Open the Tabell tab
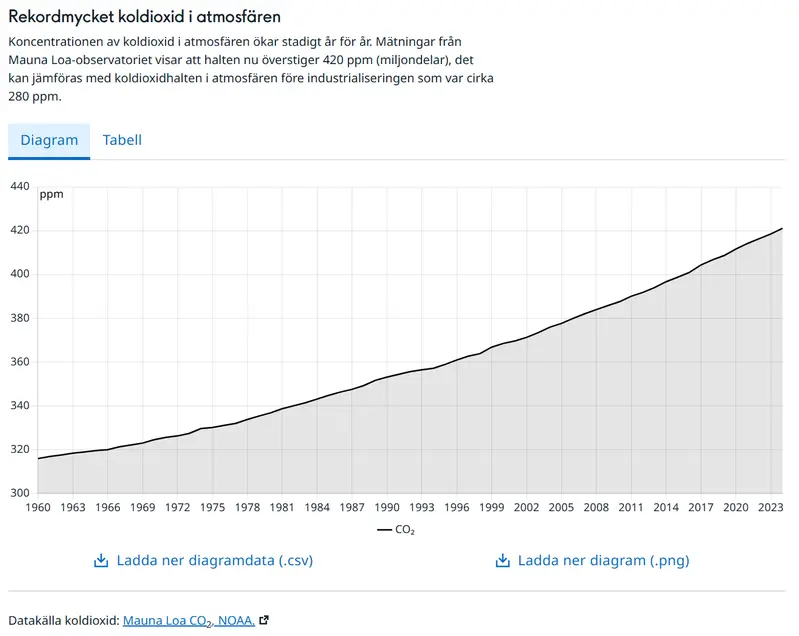This screenshot has height=636, width=799. pyautogui.click(x=122, y=140)
